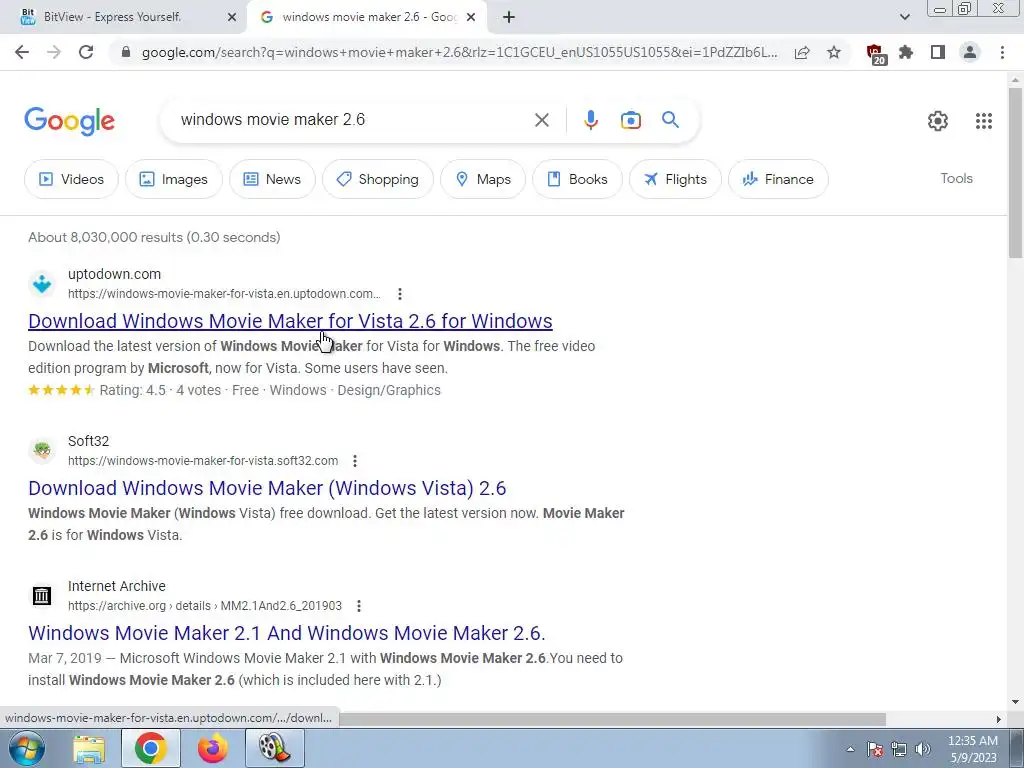Open the Extensions puzzle menu
1024x768 pixels.
[906, 52]
